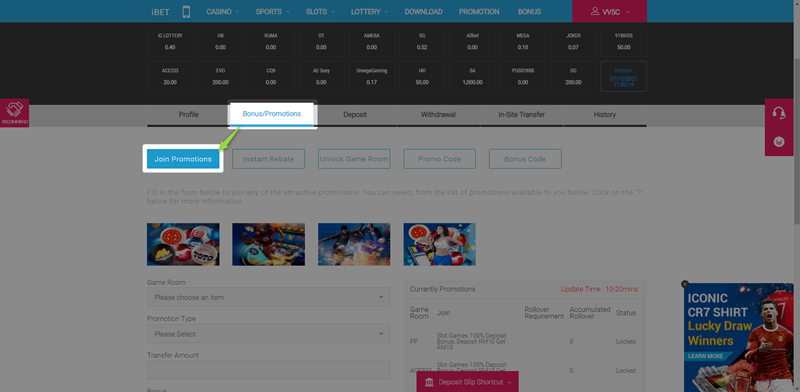Select the 918KISS wallet showing 50.00
Viewport: 800px width, 392px height.
623,41
